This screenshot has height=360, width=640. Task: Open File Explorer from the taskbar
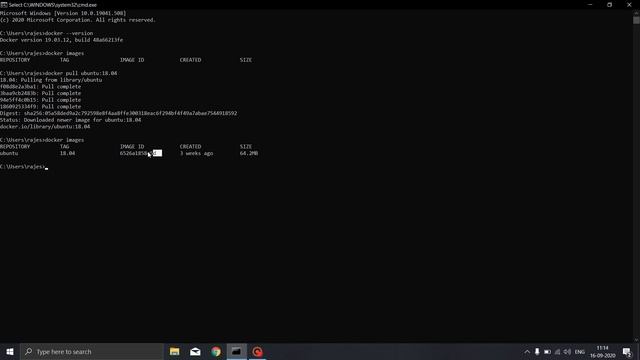[174, 351]
